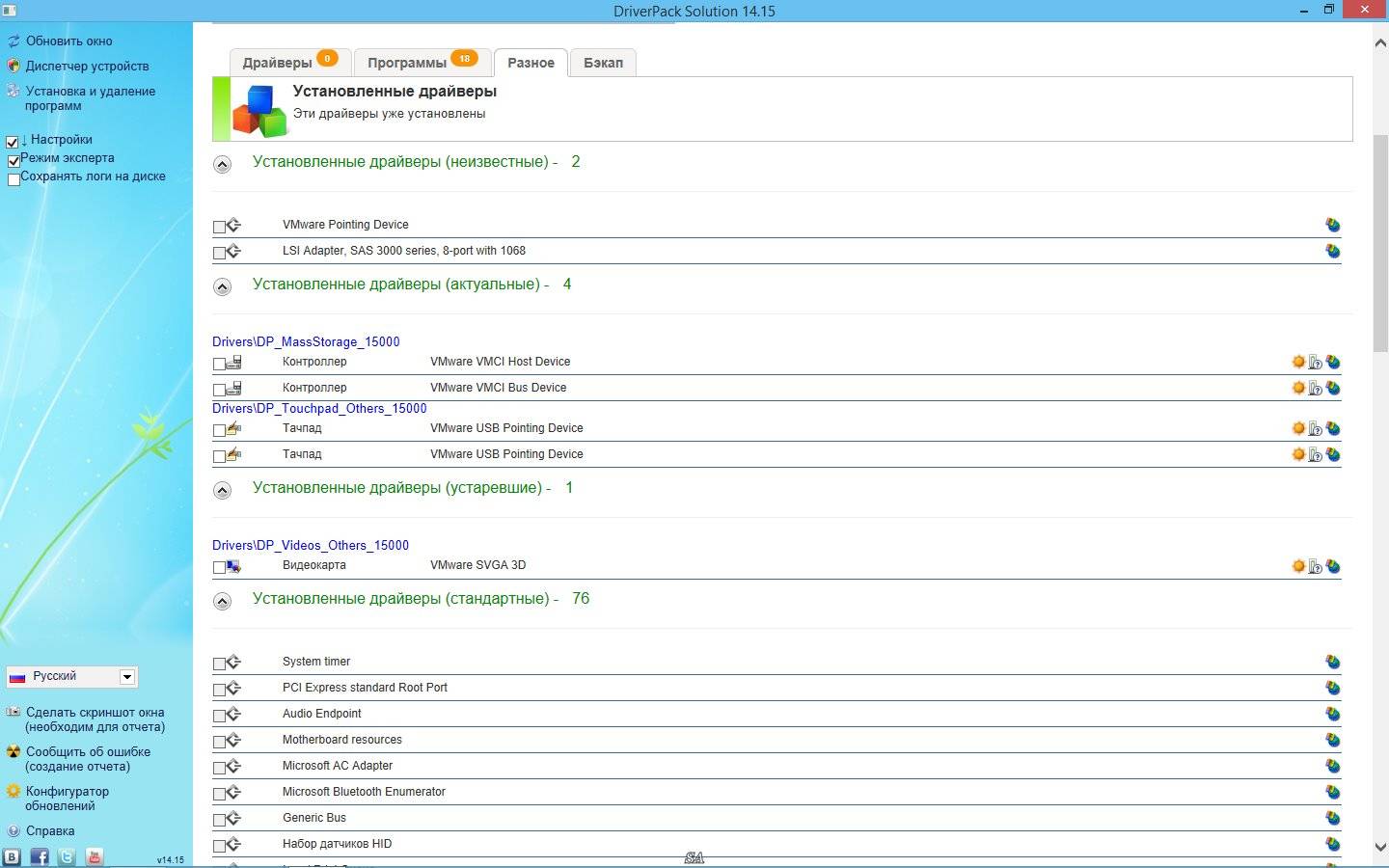Screen dimensions: 1389x868
Task: Click the web search globe icon for VMware VMCI Bus Device
Action: click(x=1333, y=388)
